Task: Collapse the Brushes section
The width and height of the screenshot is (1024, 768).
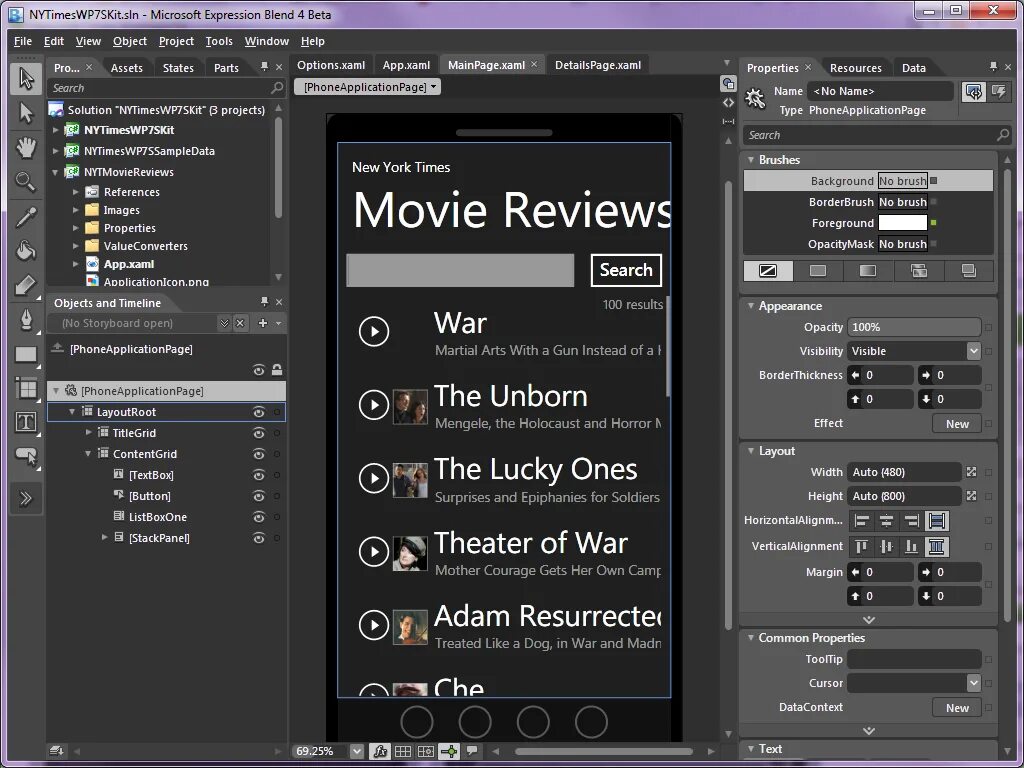Action: coord(751,159)
